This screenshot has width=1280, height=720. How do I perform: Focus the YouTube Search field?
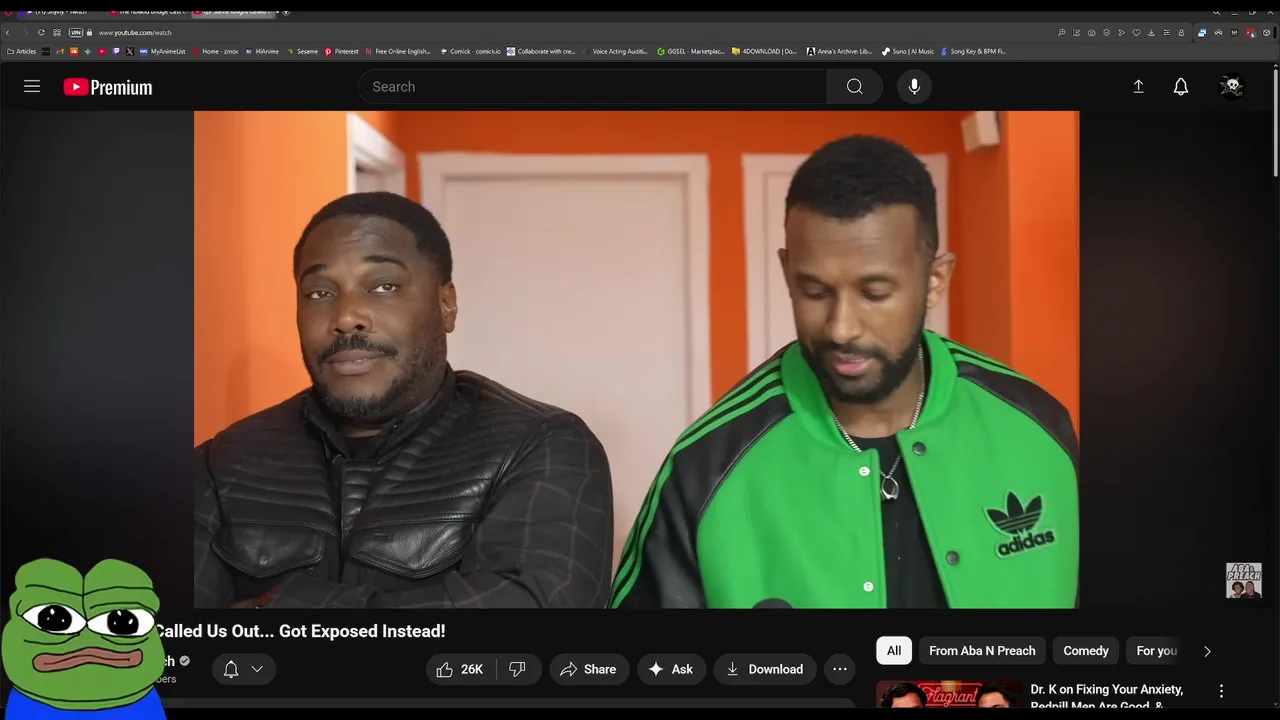[593, 87]
